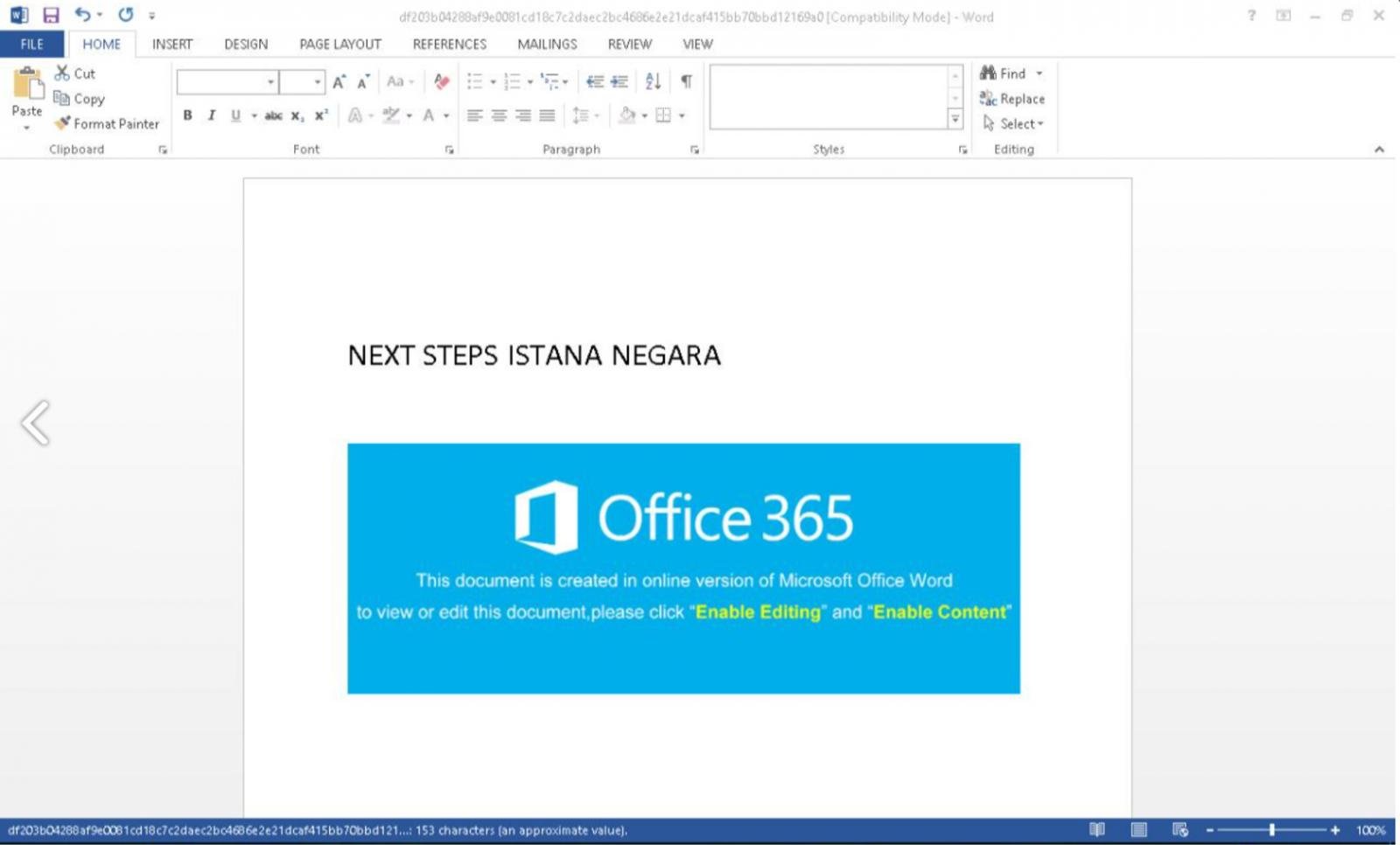This screenshot has width=1400, height=845.
Task: Select the Format Painter tool
Action: point(107,123)
